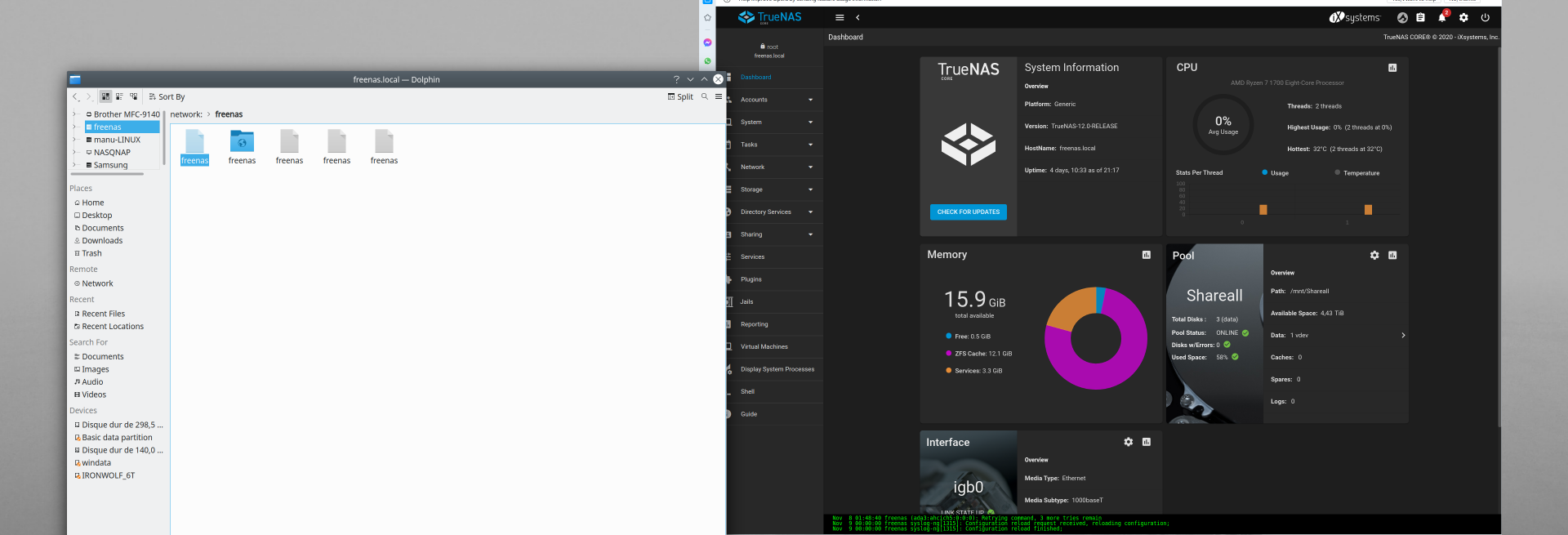Expand the NASQNAP tree node
Screen dimensions: 1568x535
point(74,152)
